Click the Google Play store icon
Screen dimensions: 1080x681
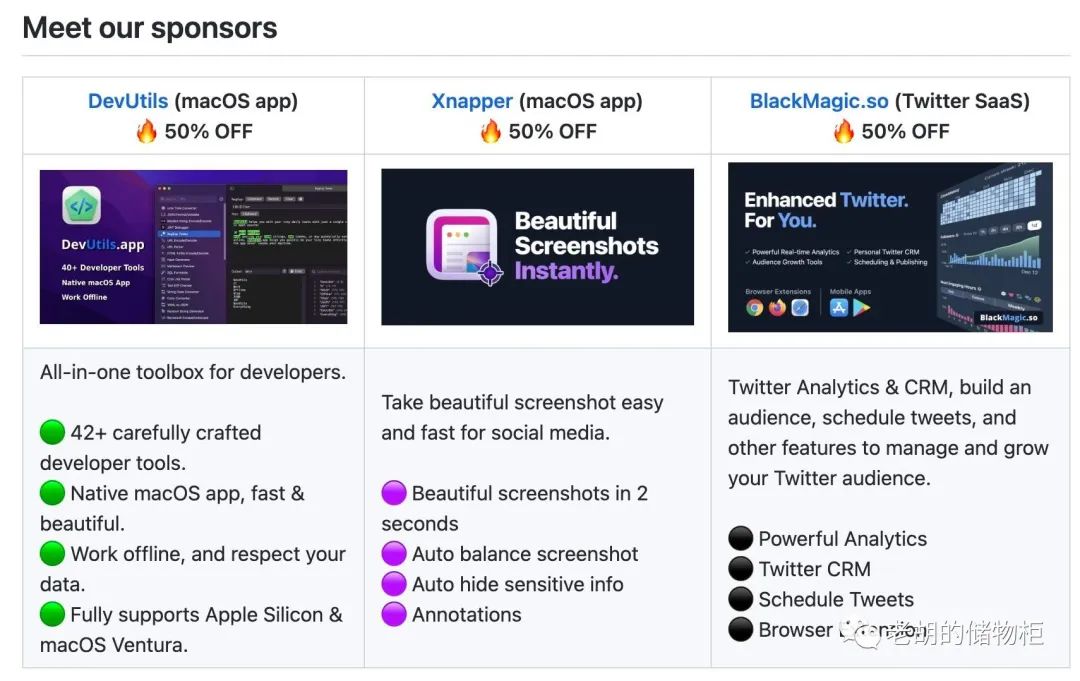point(861,308)
